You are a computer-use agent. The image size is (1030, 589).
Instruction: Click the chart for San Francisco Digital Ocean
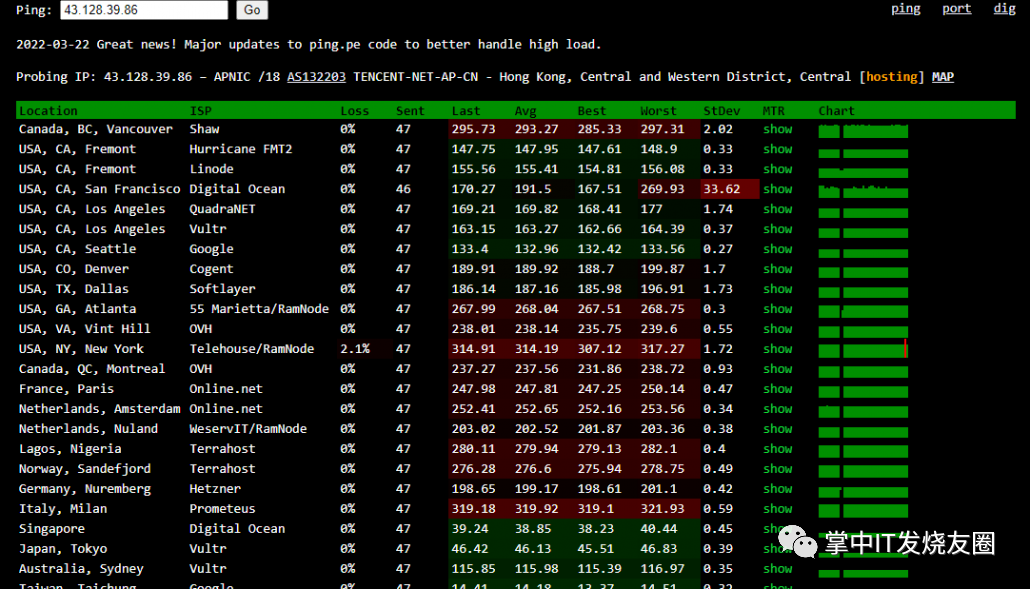[863, 190]
